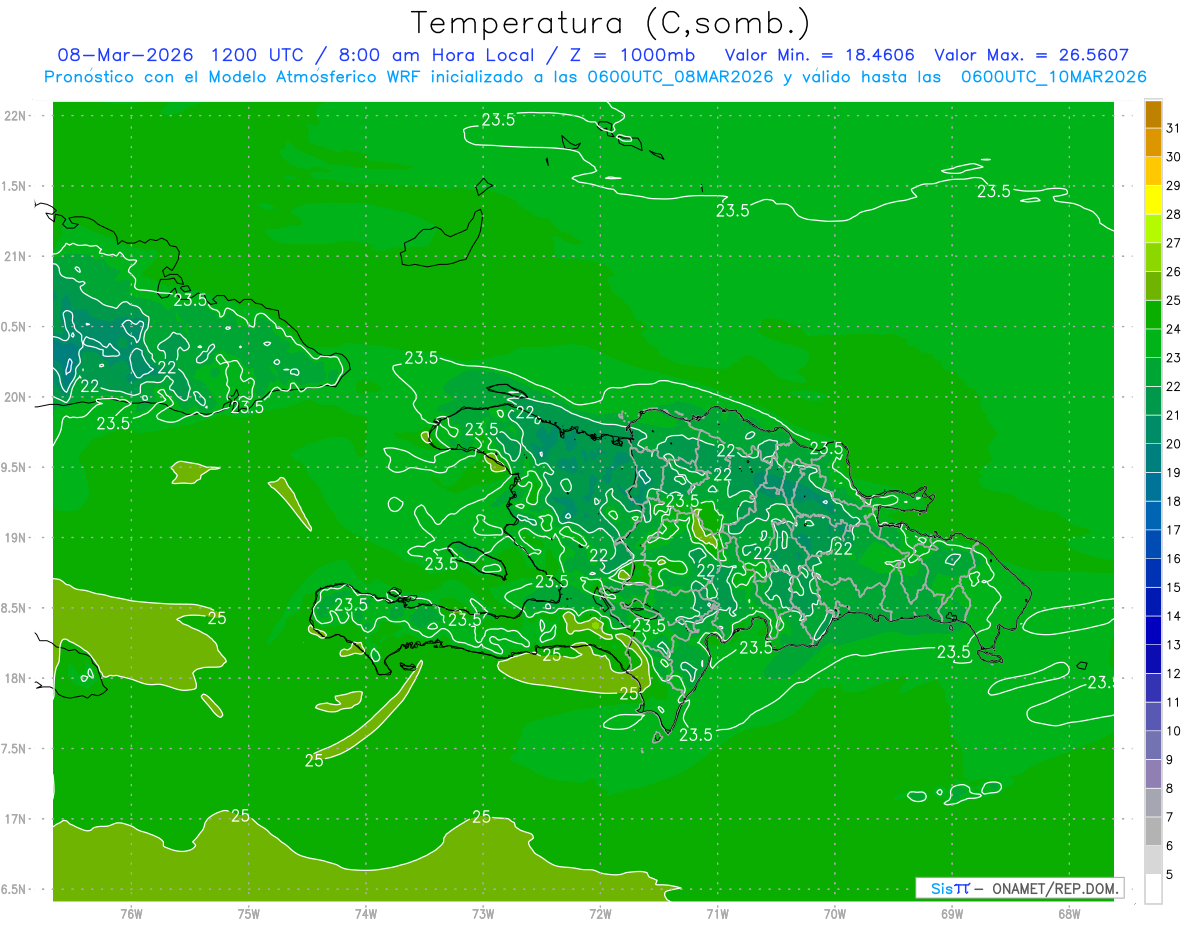Click the '18N' latitude axis label
1200x927 pixels.
pyautogui.click(x=15, y=679)
